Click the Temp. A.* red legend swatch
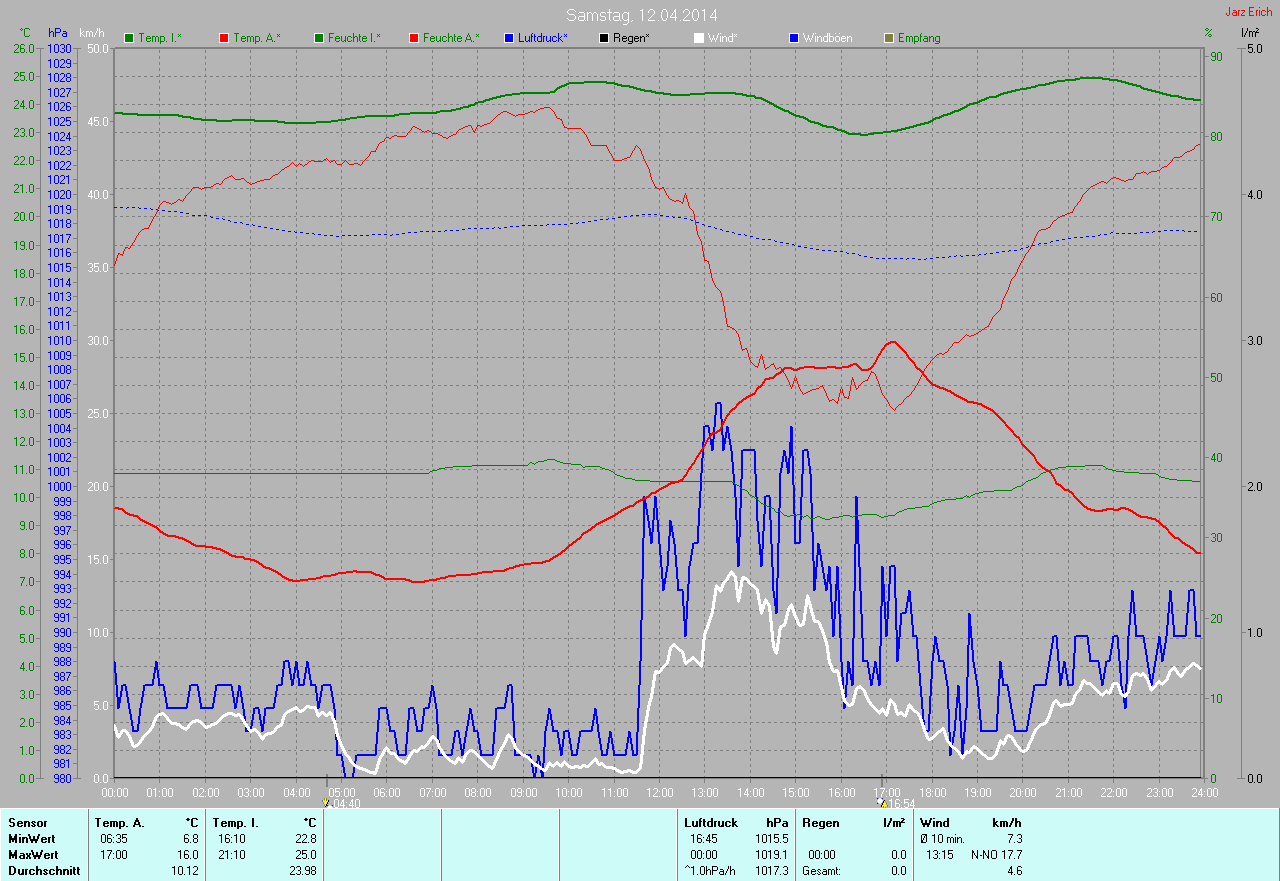 (x=224, y=38)
